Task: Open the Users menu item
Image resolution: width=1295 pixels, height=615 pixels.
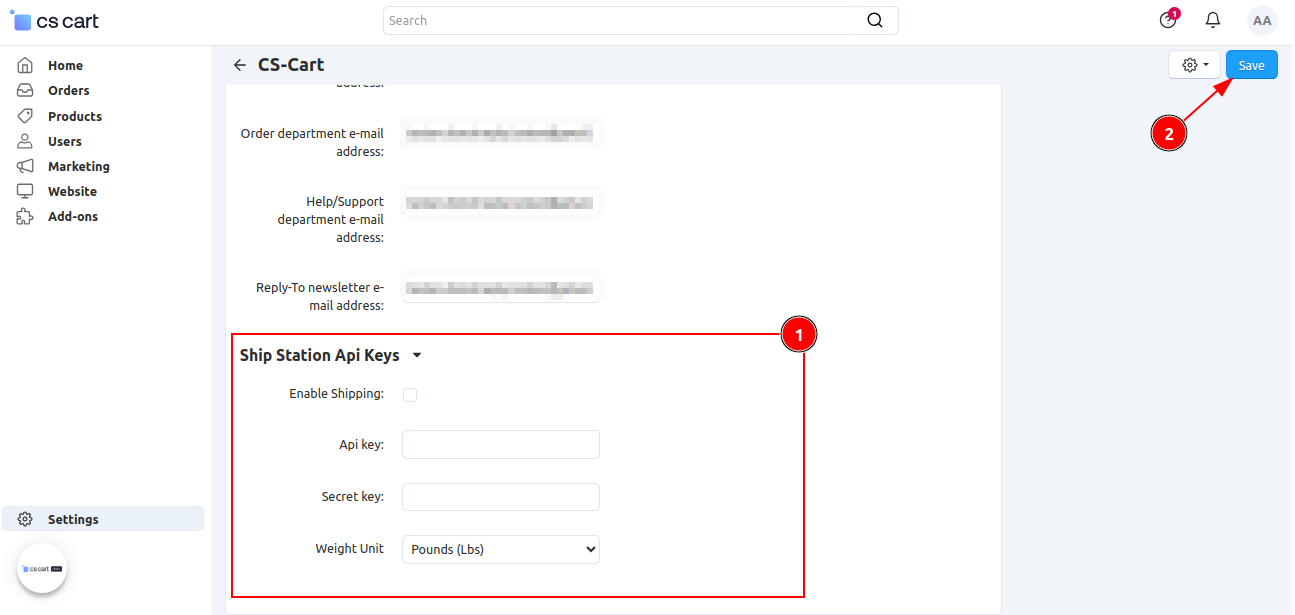Action: [x=65, y=141]
